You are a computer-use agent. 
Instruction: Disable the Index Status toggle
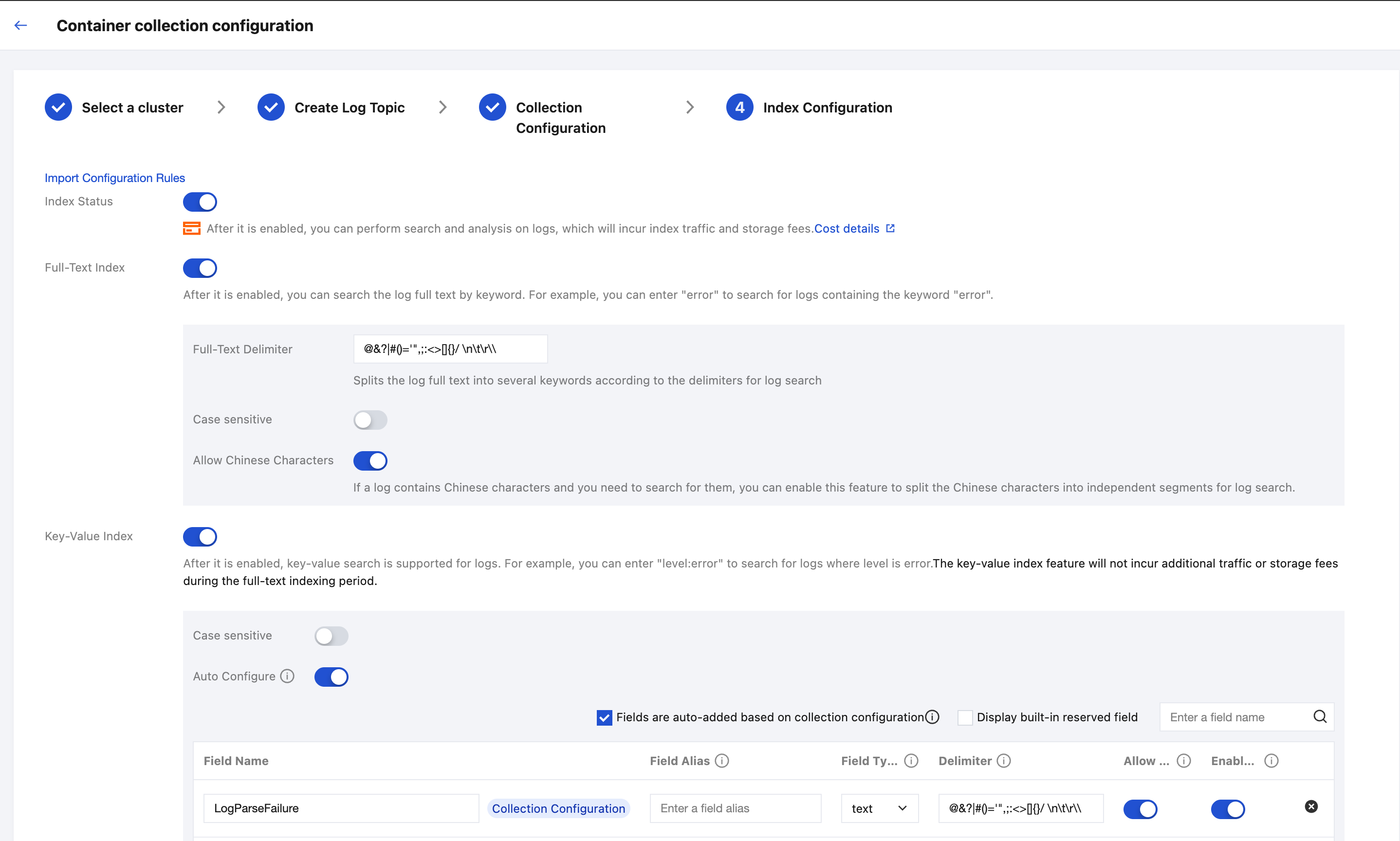[200, 202]
